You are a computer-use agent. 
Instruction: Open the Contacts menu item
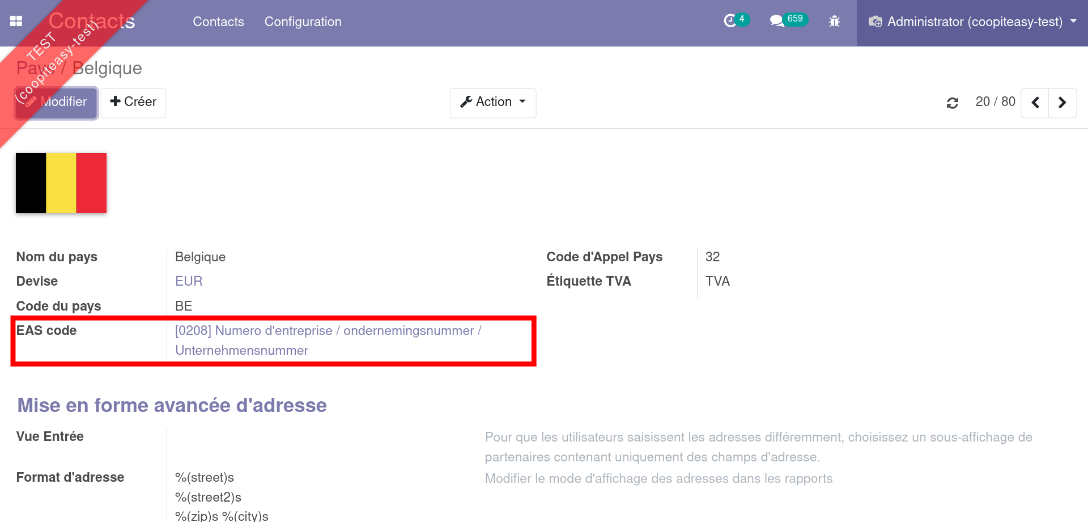[x=218, y=22]
